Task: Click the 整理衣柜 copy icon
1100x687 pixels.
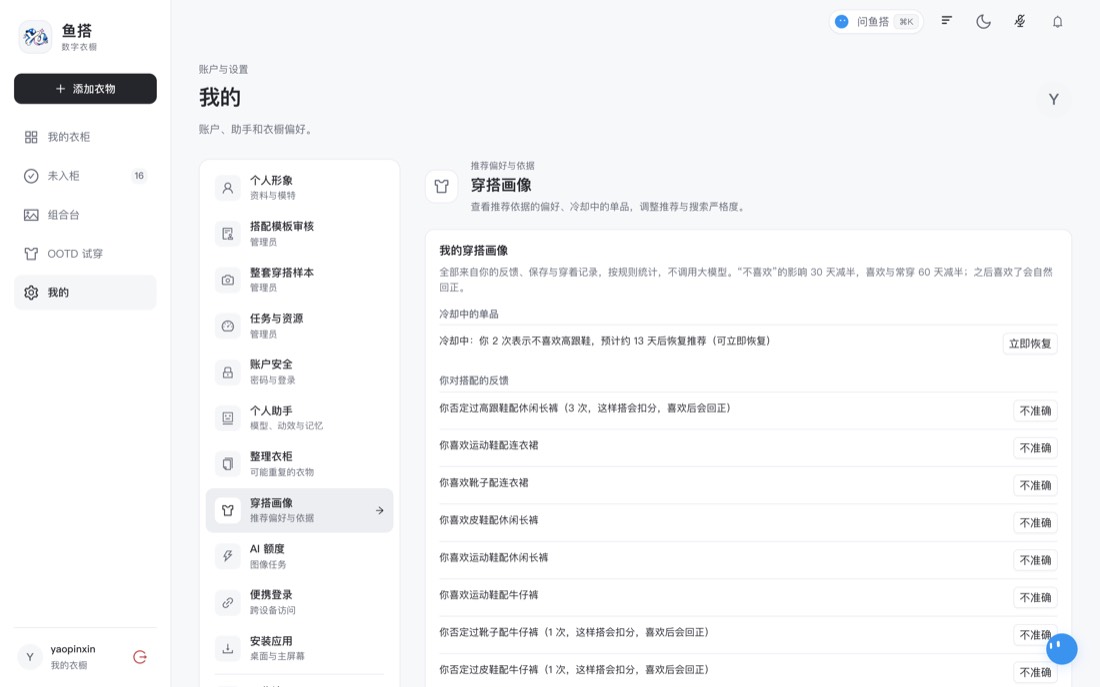Action: tap(227, 464)
